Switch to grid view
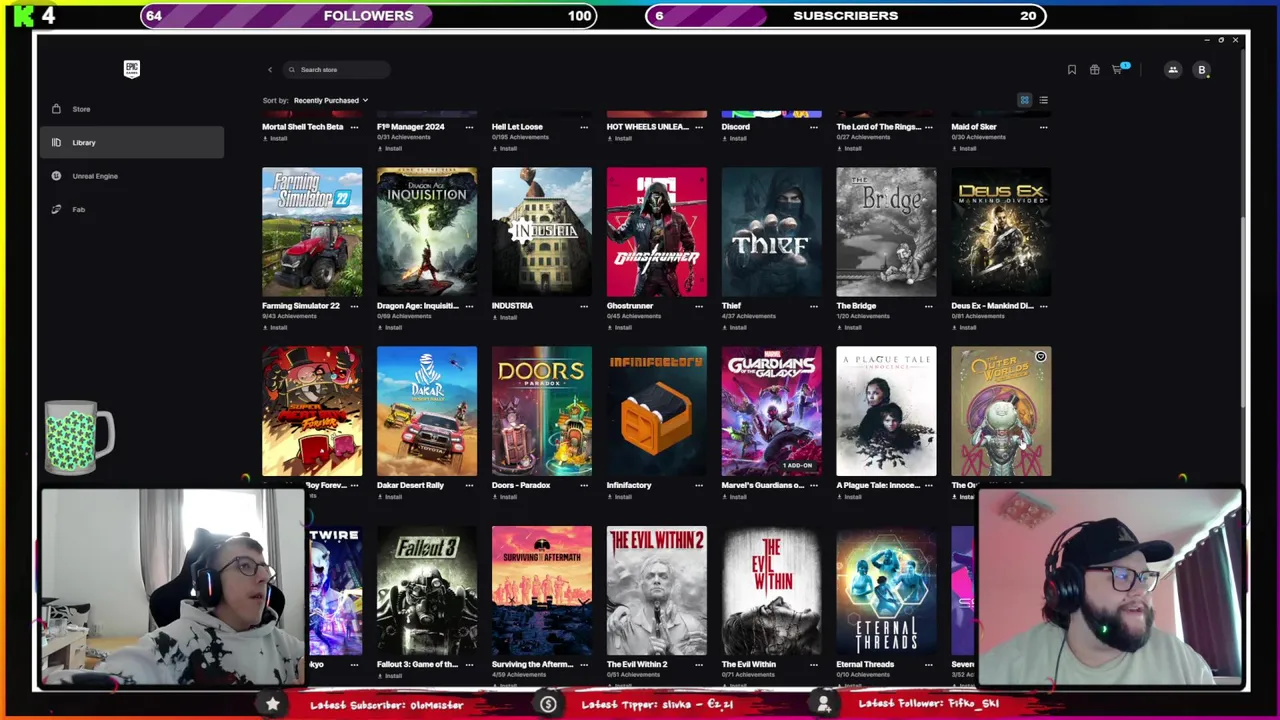The height and width of the screenshot is (720, 1280). [x=1024, y=100]
